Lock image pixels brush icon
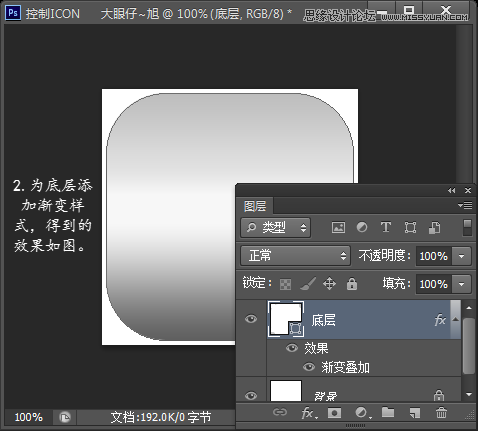The width and height of the screenshot is (478, 431). tap(308, 284)
